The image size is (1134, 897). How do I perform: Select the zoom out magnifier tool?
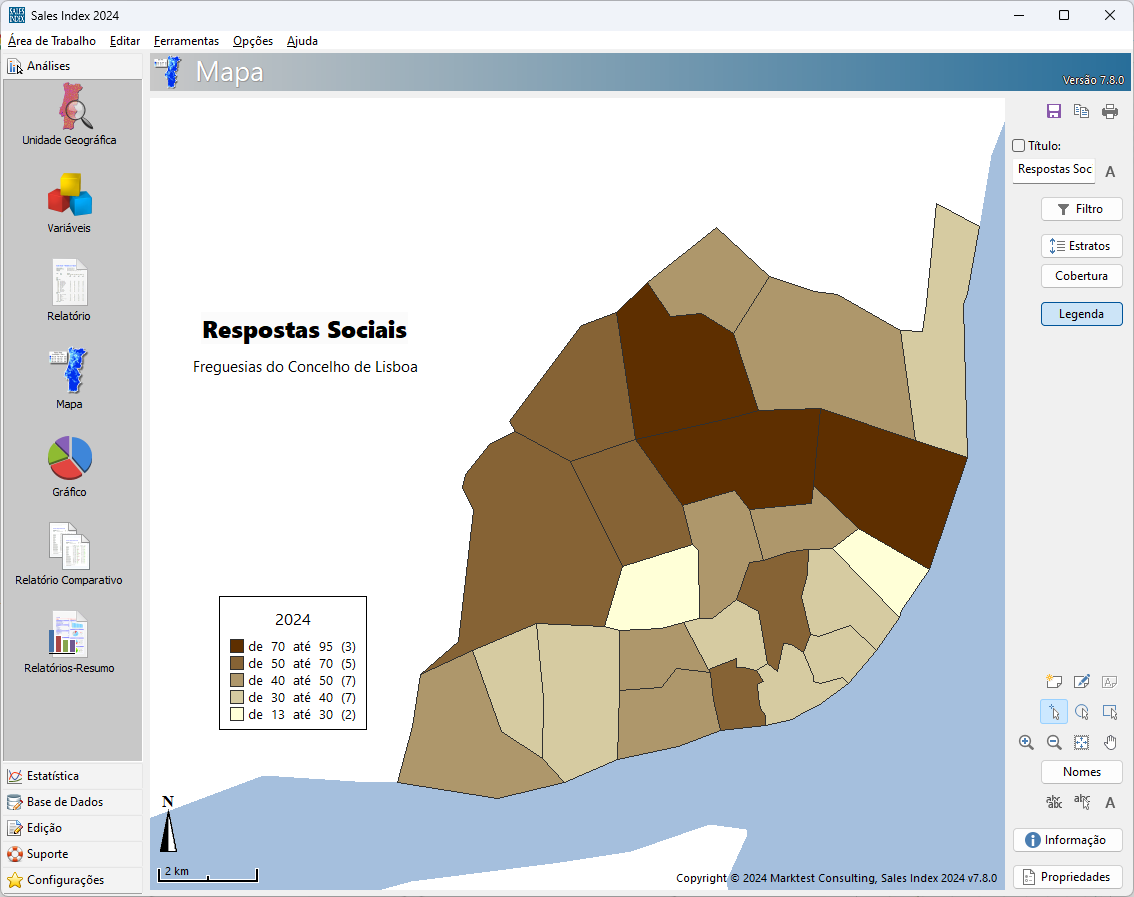coord(1054,742)
